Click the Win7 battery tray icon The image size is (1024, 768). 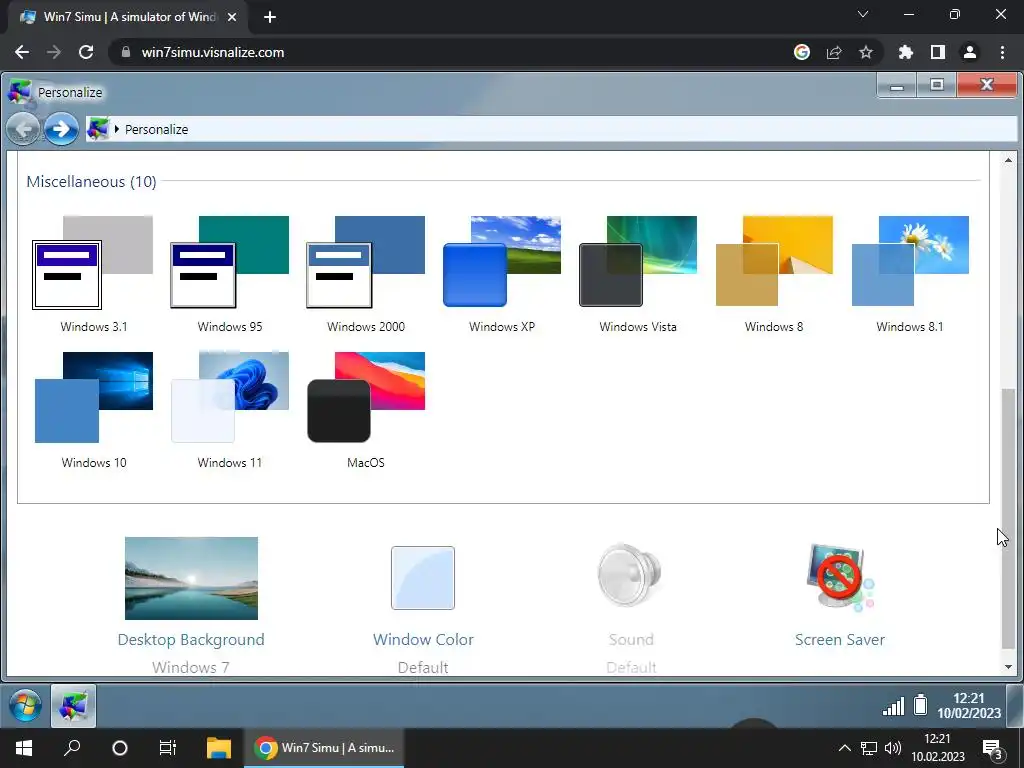click(x=921, y=705)
